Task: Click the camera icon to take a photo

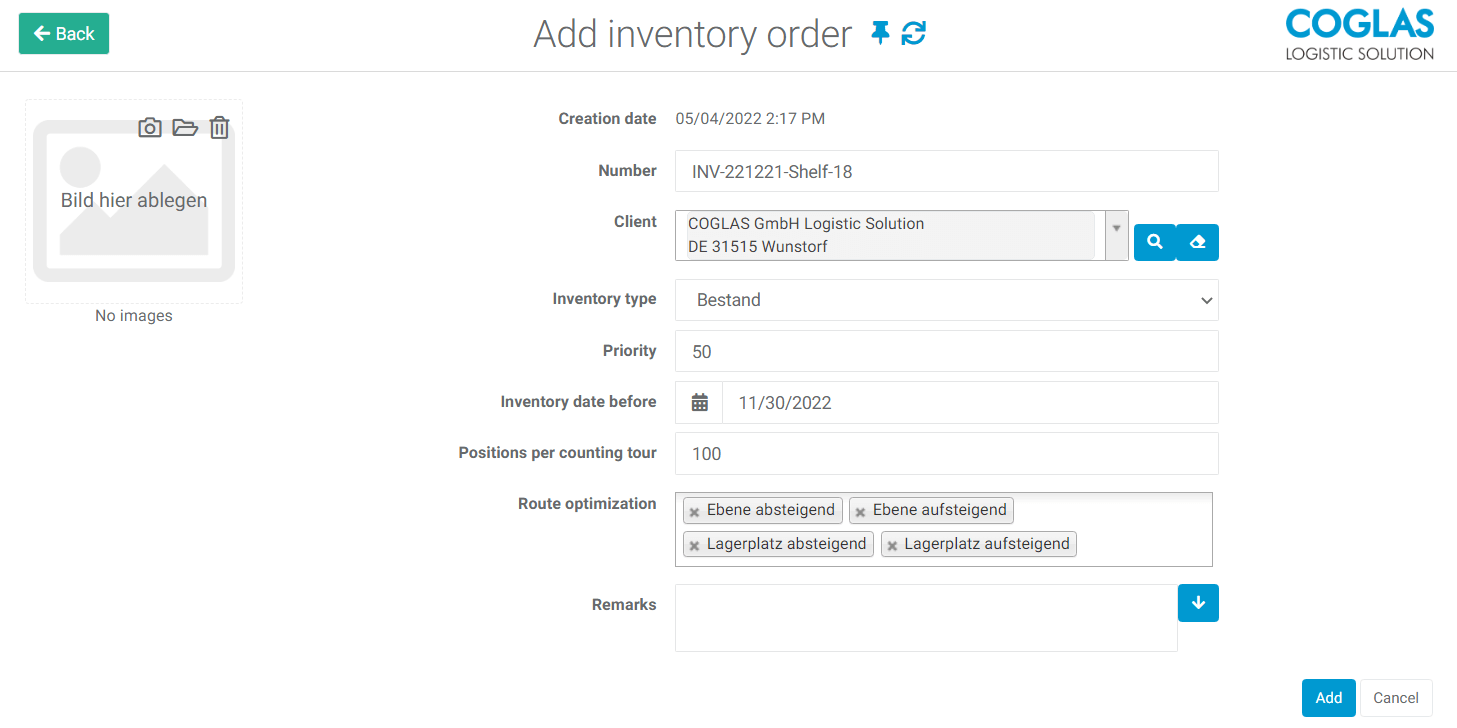Action: [150, 128]
